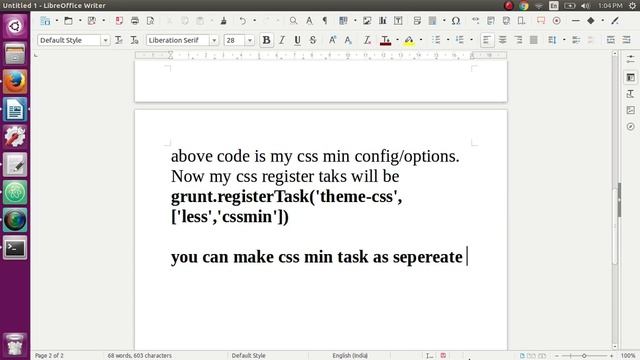Open the Terminal from the launcher
Viewport: 640px width, 360px height.
click(15, 248)
